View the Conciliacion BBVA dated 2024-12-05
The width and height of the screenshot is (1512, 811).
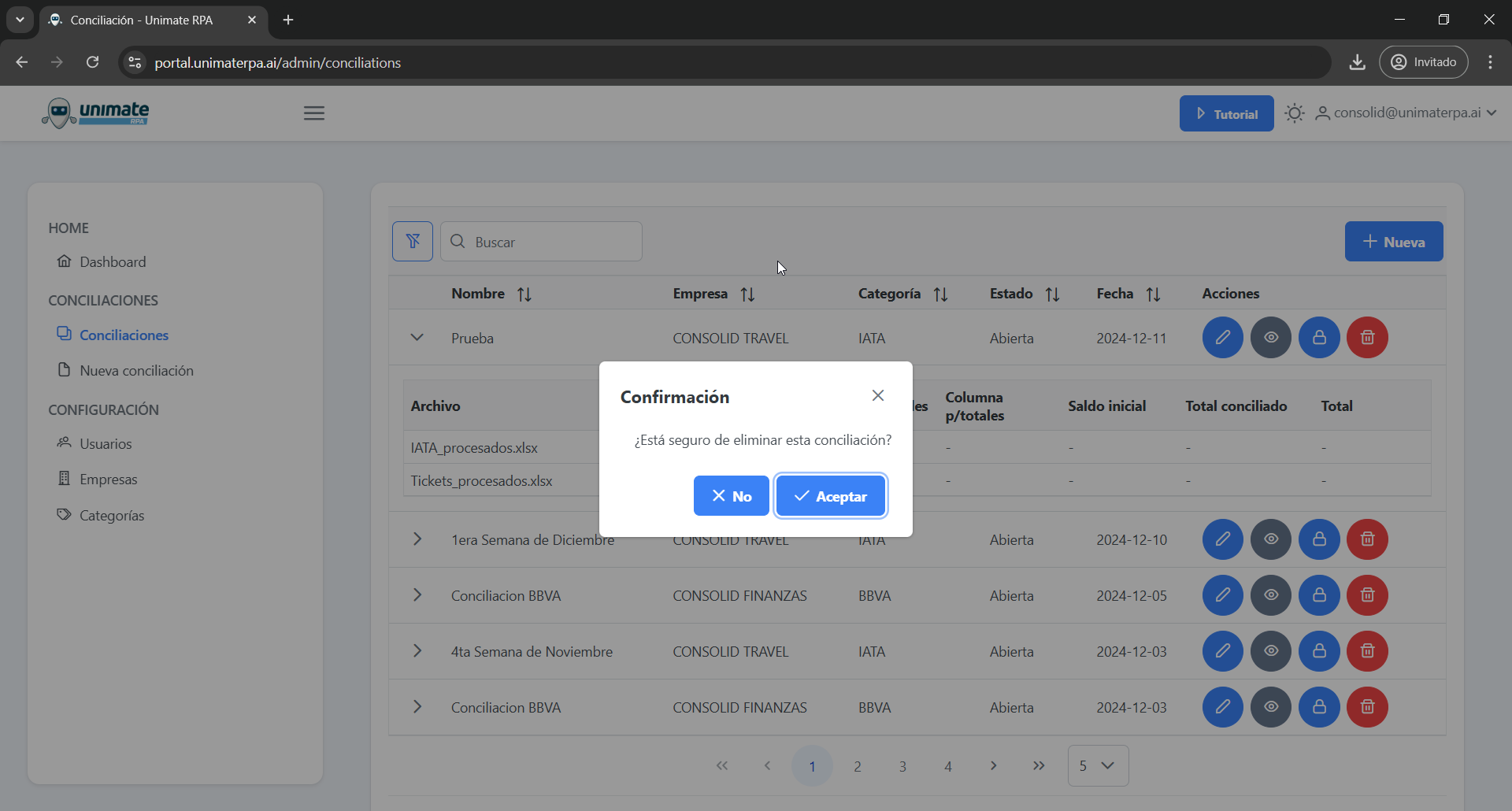pos(1271,595)
